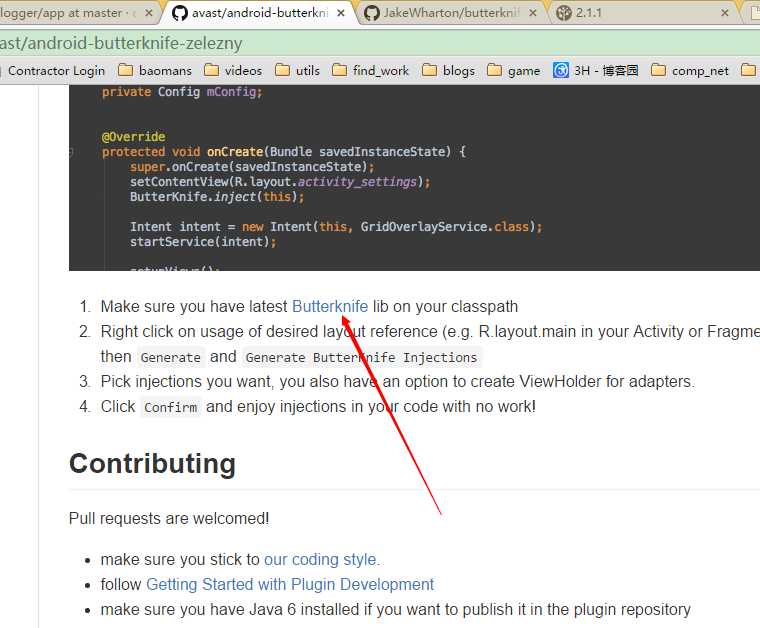Viewport: 760px width, 628px height.
Task: Open the utils bookmark folder
Action: (297, 71)
